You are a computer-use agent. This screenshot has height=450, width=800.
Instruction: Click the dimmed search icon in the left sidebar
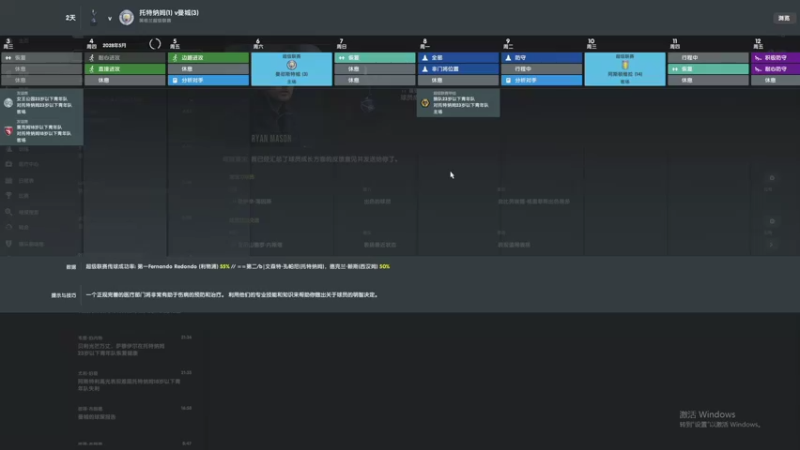point(9,212)
